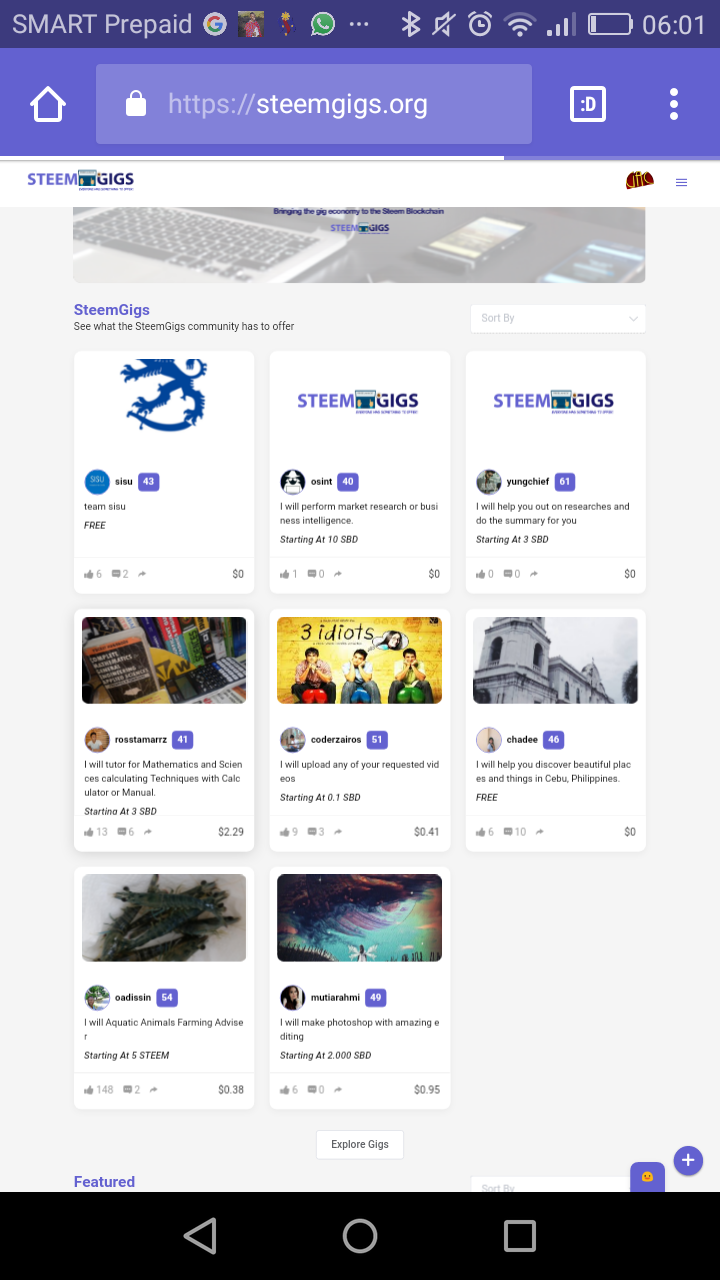Open user mutiarahmi's profile name
The image size is (720, 1280).
click(335, 998)
